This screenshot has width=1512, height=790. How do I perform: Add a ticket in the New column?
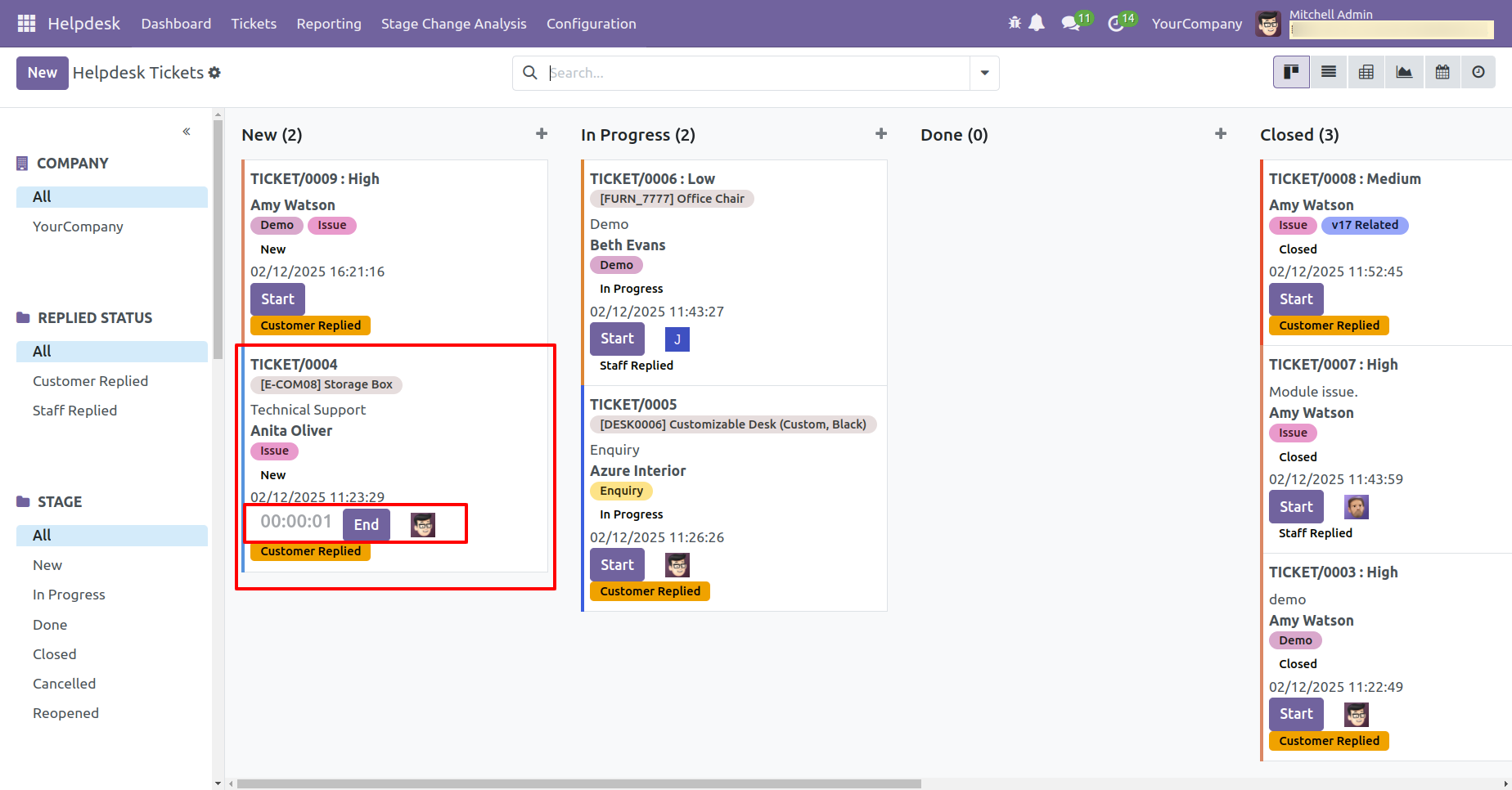pos(542,133)
